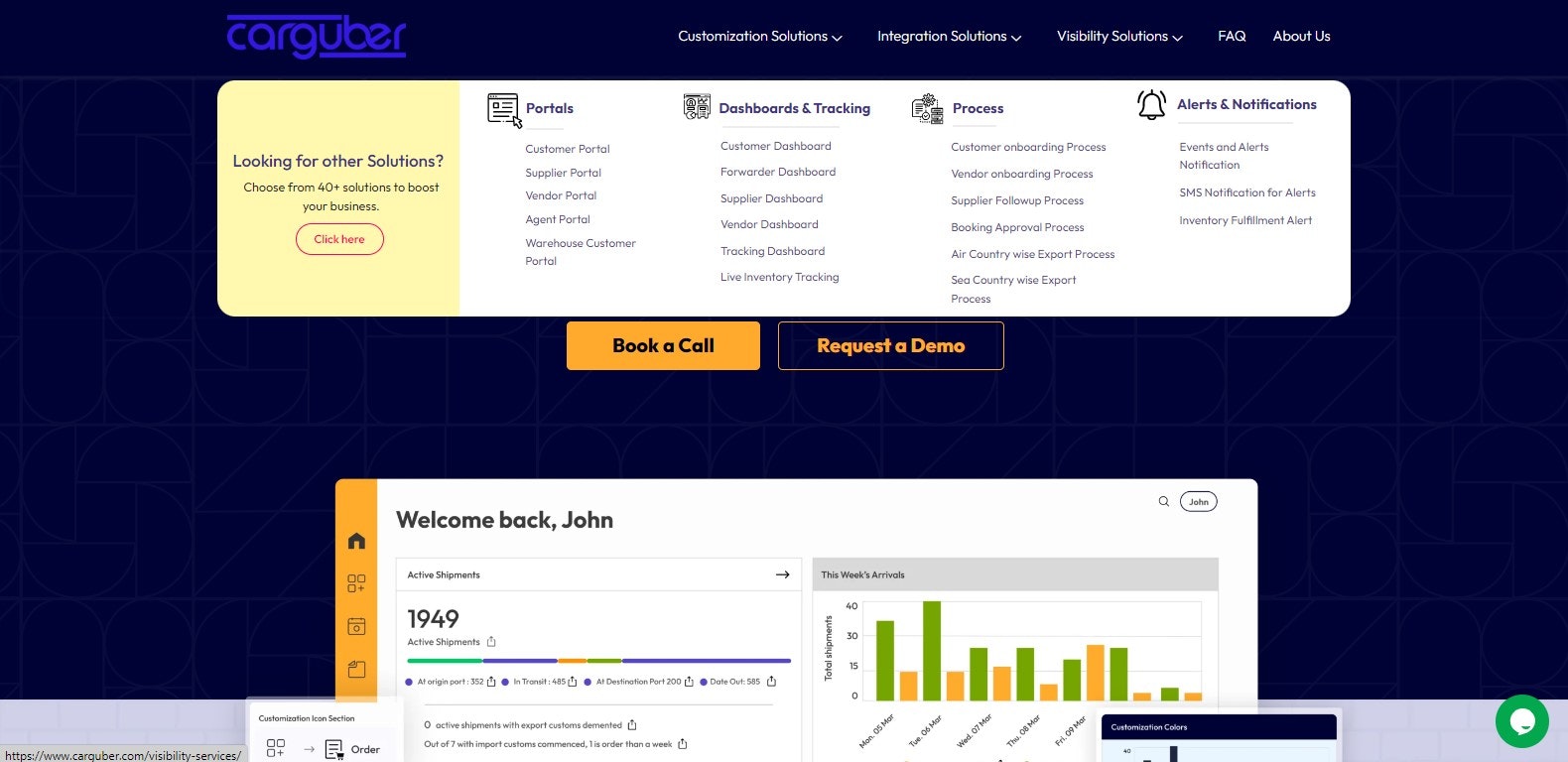
Task: Open Vendor onboarding Process link
Action: 1021,174
